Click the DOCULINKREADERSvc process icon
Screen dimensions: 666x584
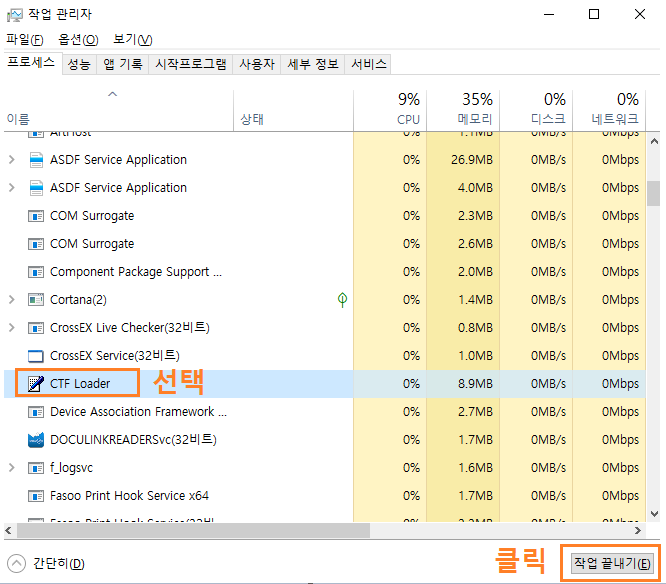[36, 440]
